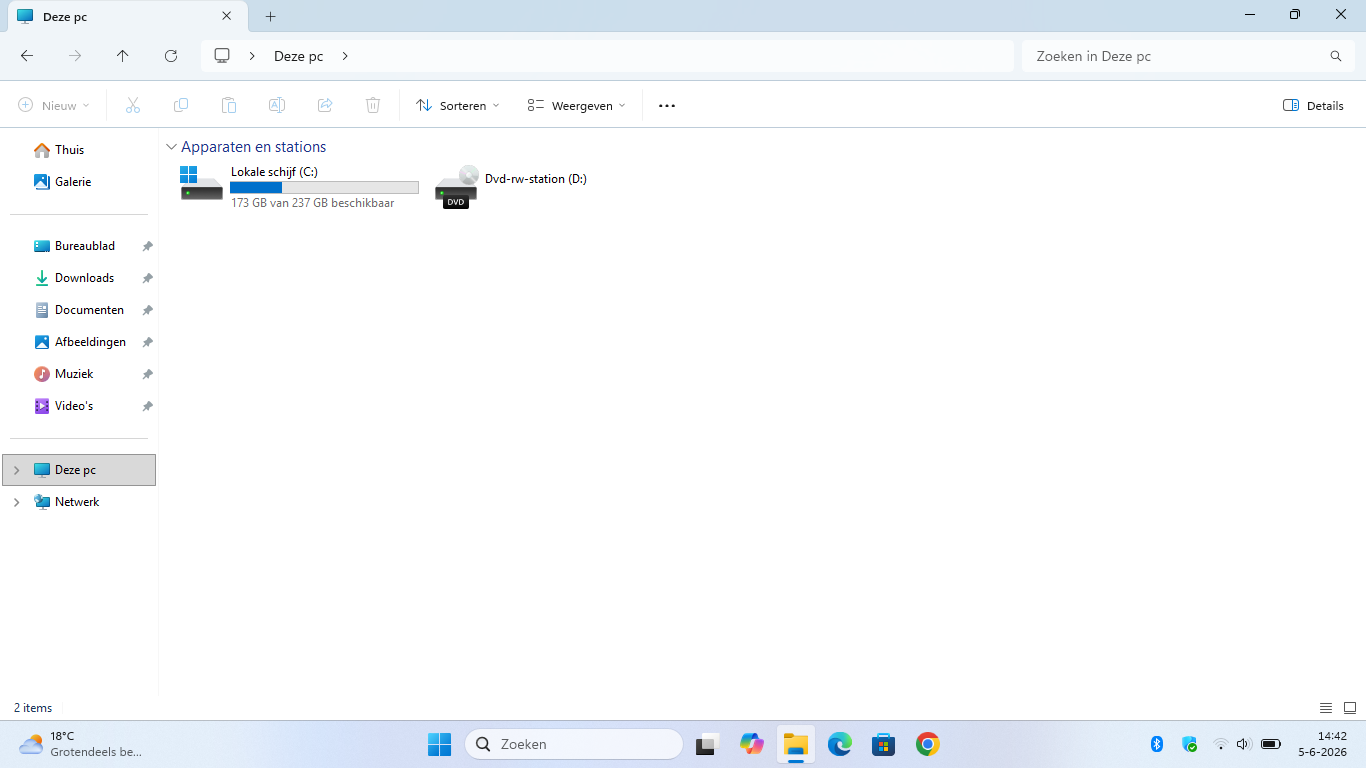Expand the Deze pc tree node

(x=16, y=470)
